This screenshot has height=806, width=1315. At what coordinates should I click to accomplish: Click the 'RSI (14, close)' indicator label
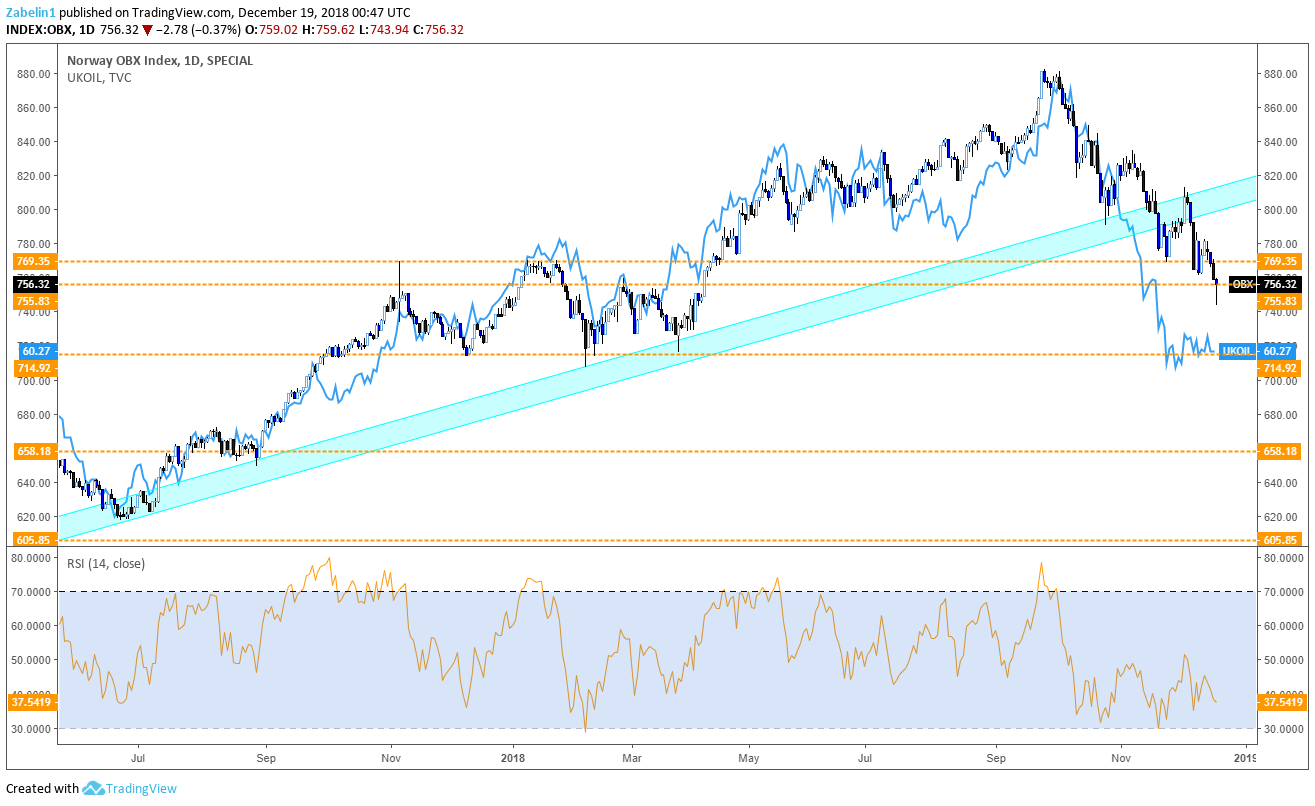click(106, 563)
